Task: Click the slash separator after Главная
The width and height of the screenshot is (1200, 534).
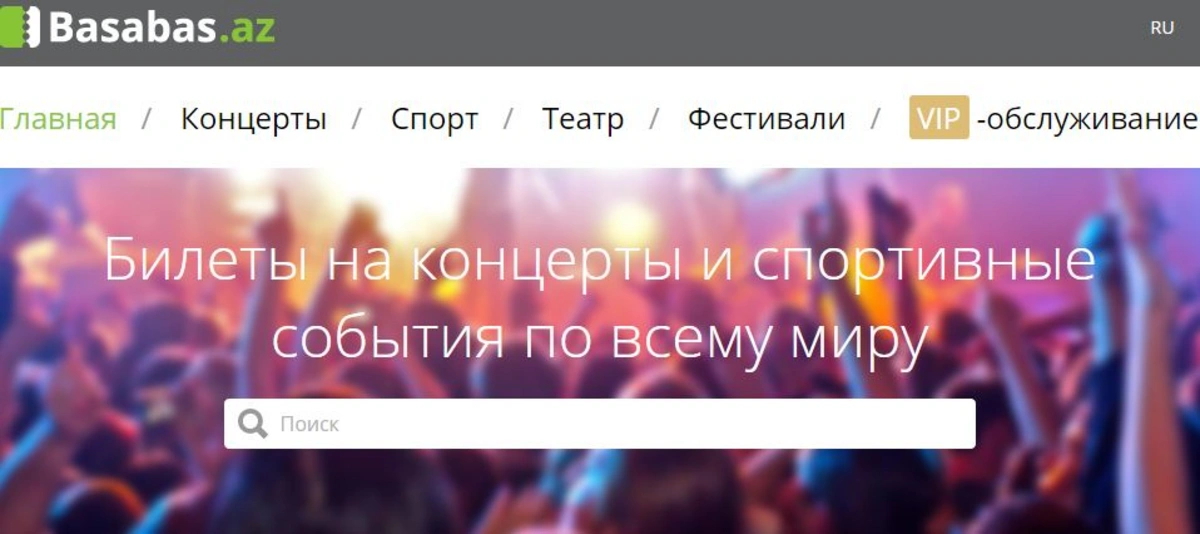Action: pyautogui.click(x=147, y=119)
